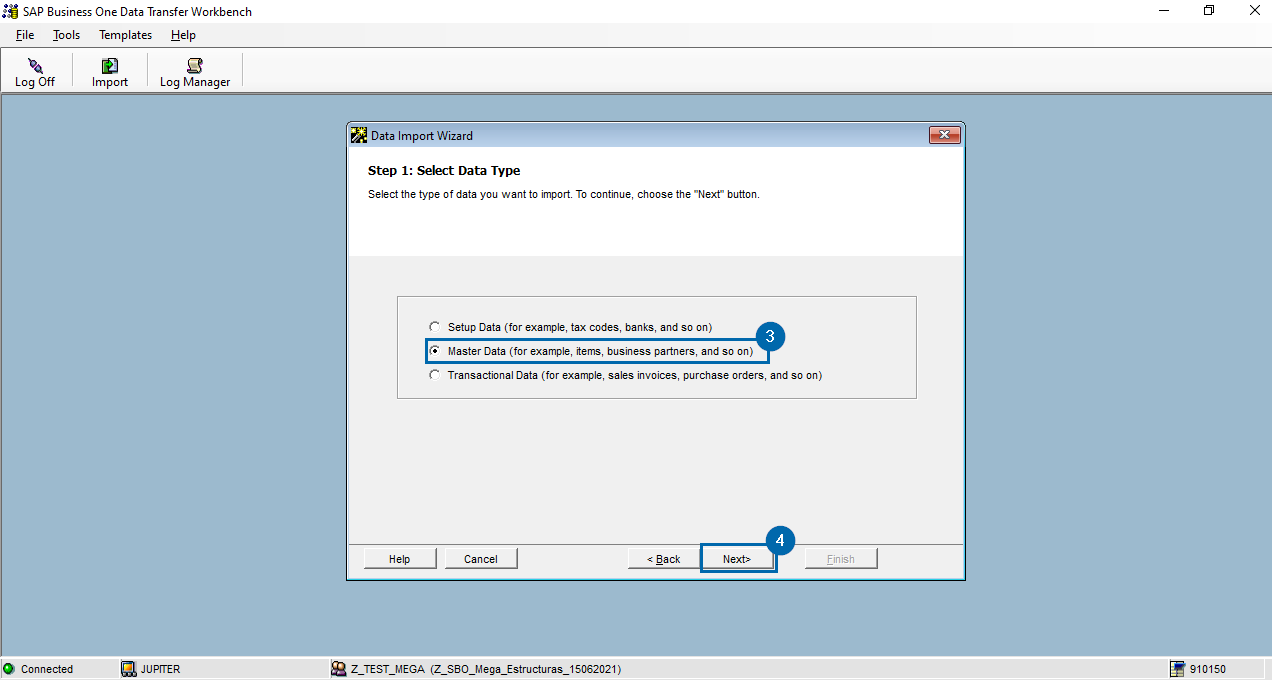Click the Log Off toolbar icon
The width and height of the screenshot is (1272, 680).
[35, 66]
